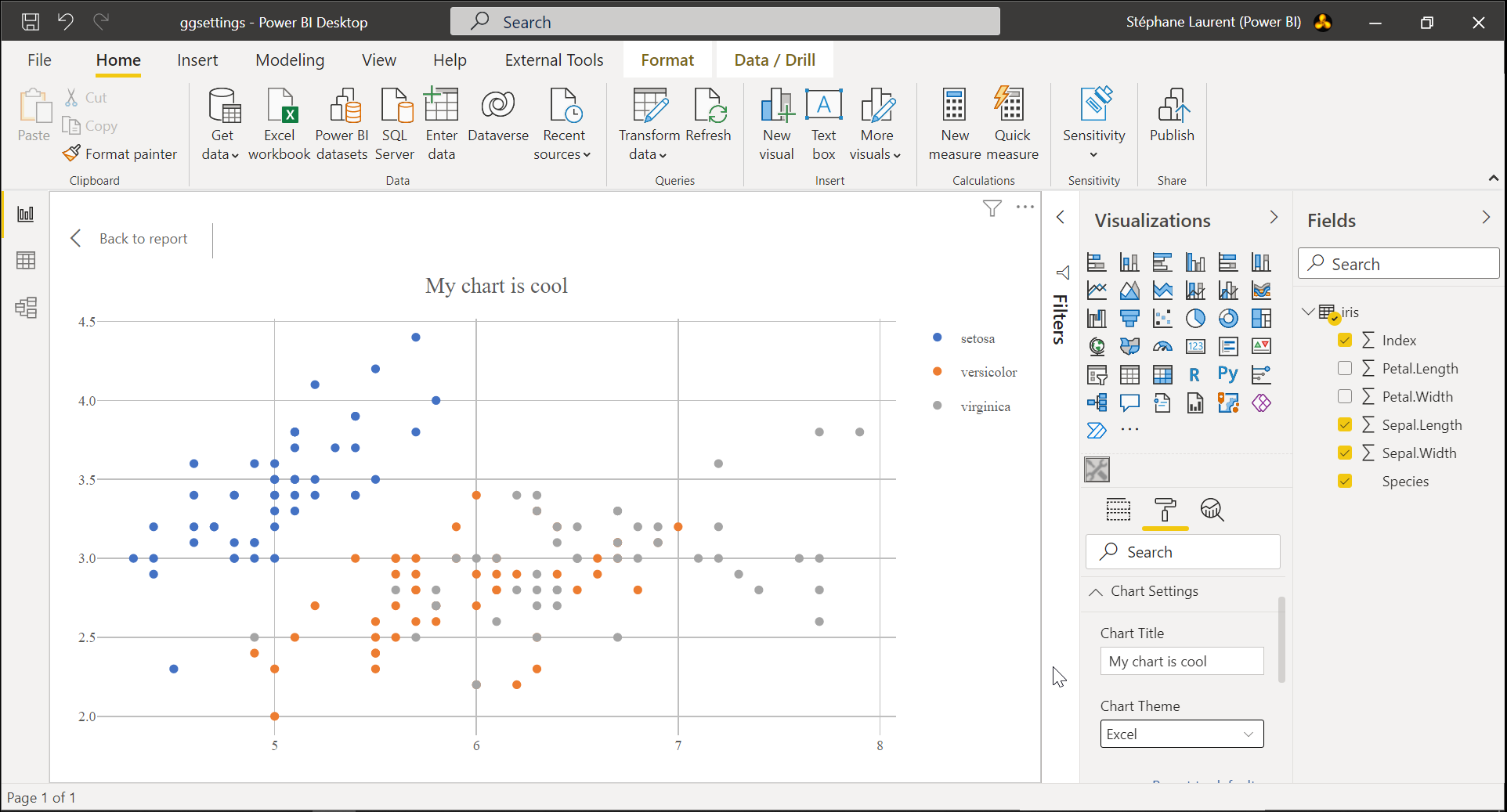The image size is (1507, 812).
Task: Insert a Text box
Action: (x=824, y=125)
